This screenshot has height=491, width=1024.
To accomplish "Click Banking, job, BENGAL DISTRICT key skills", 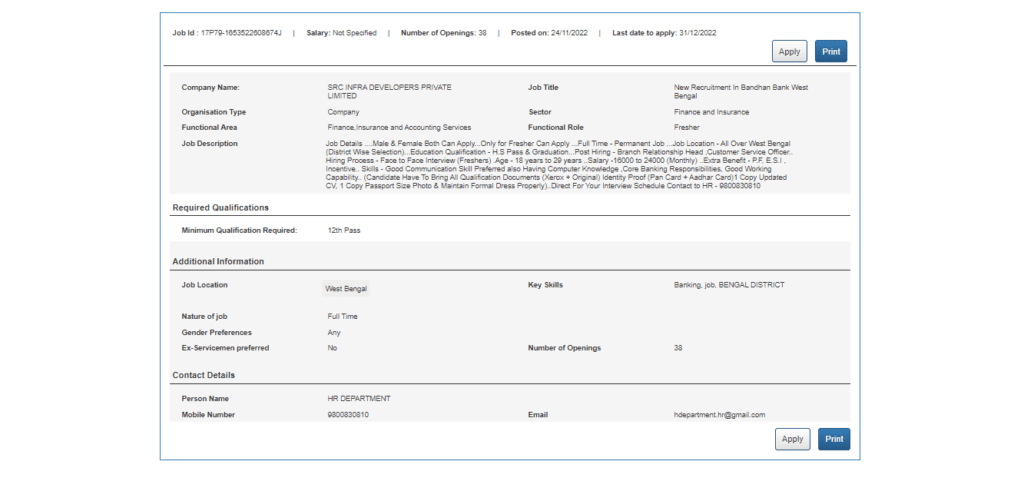I will pyautogui.click(x=729, y=285).
